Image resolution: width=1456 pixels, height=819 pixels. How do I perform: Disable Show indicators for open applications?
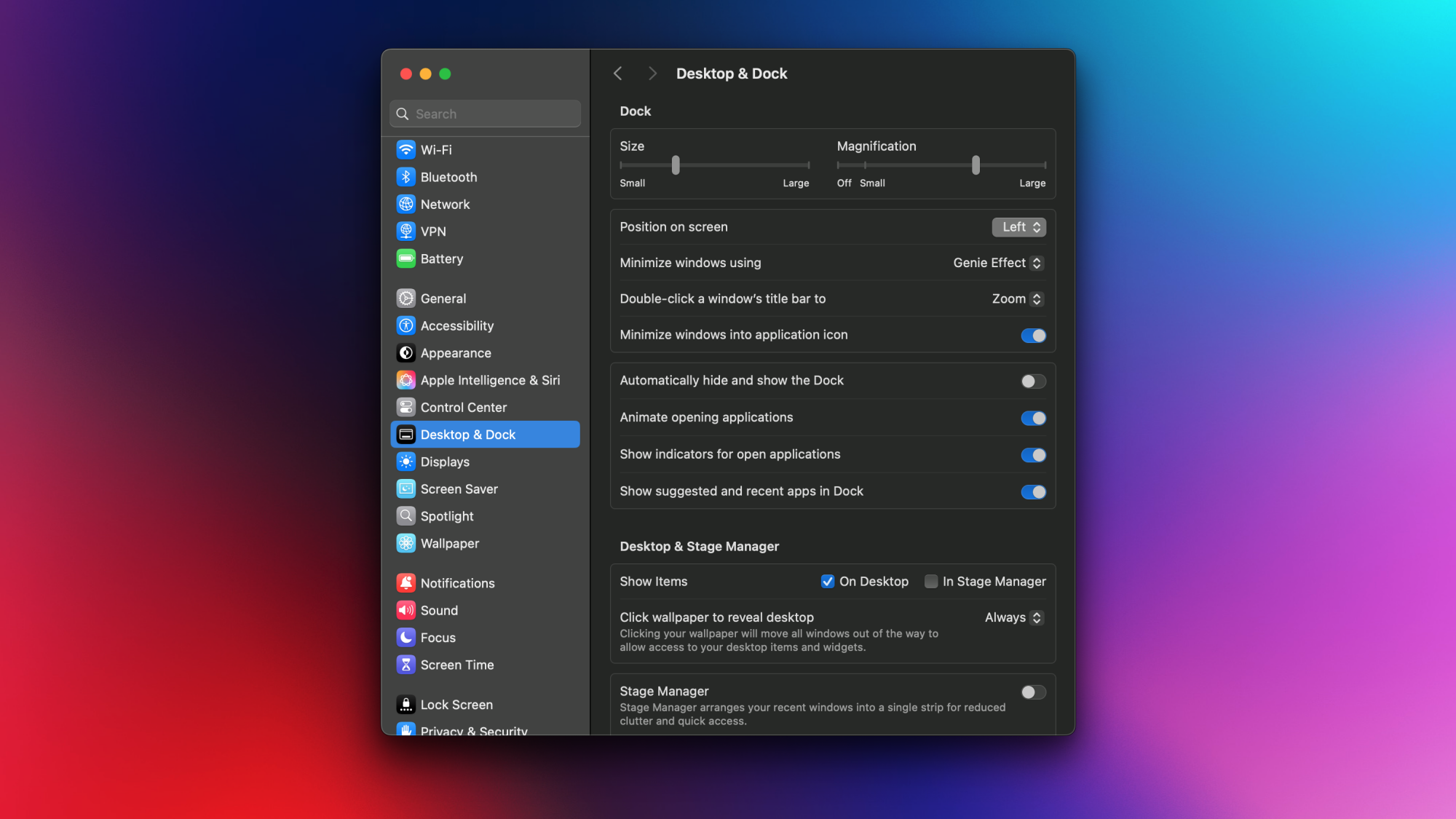(1033, 455)
